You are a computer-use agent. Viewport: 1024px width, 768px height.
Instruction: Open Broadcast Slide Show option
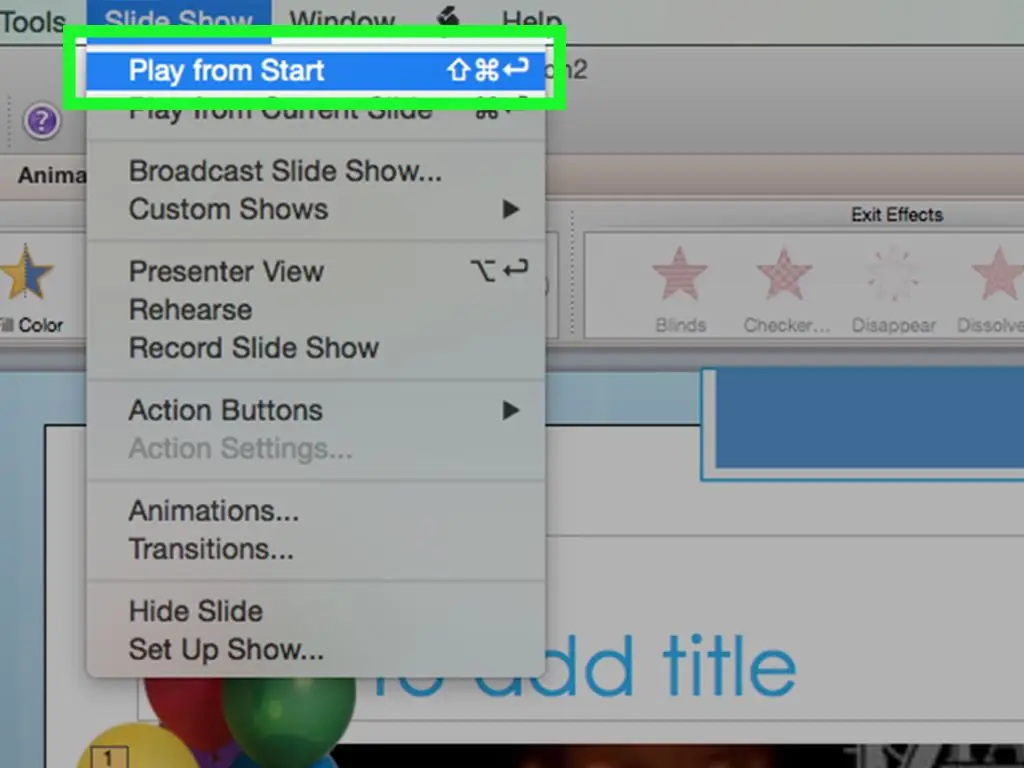click(316, 171)
